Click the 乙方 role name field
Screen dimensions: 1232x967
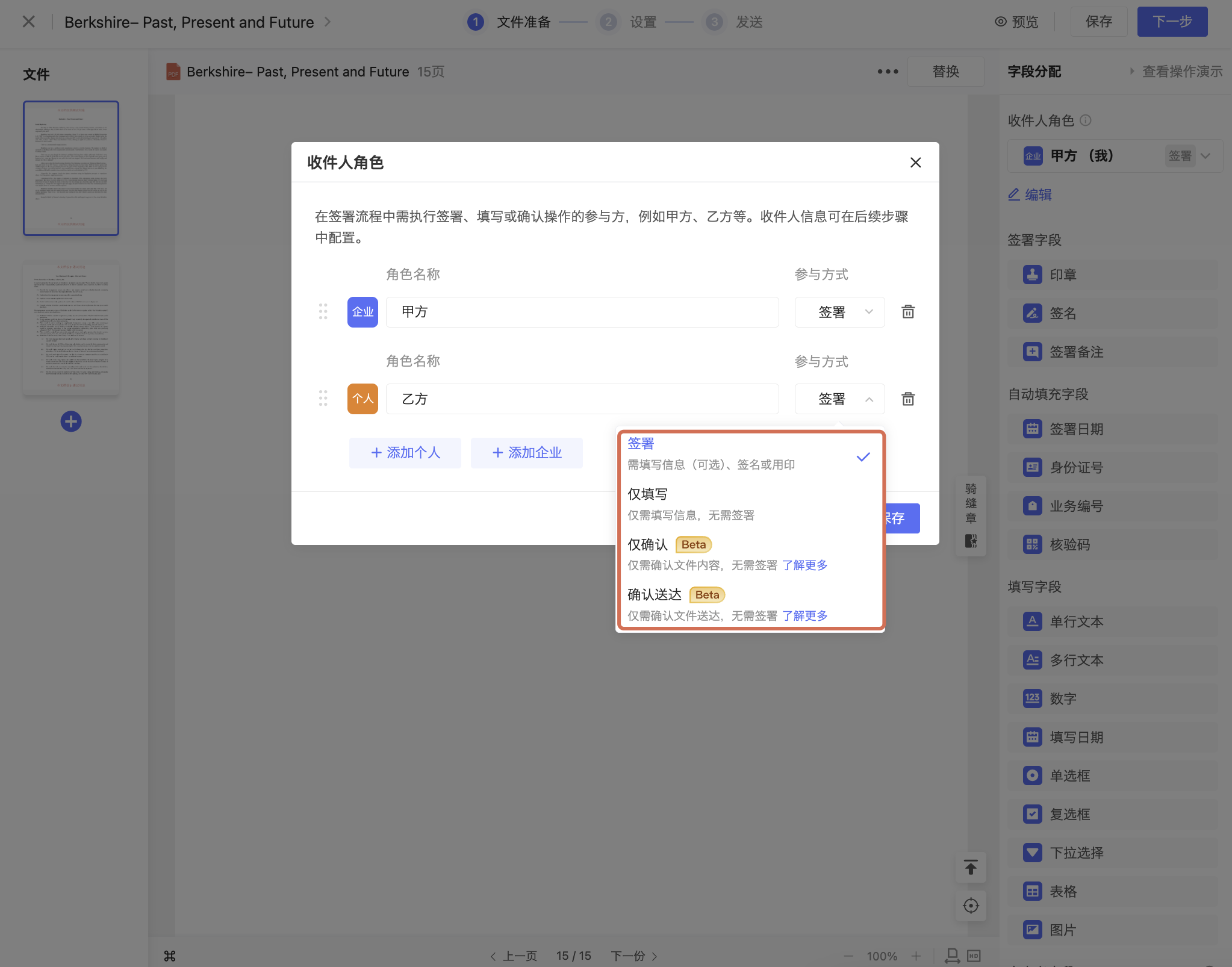tap(582, 399)
